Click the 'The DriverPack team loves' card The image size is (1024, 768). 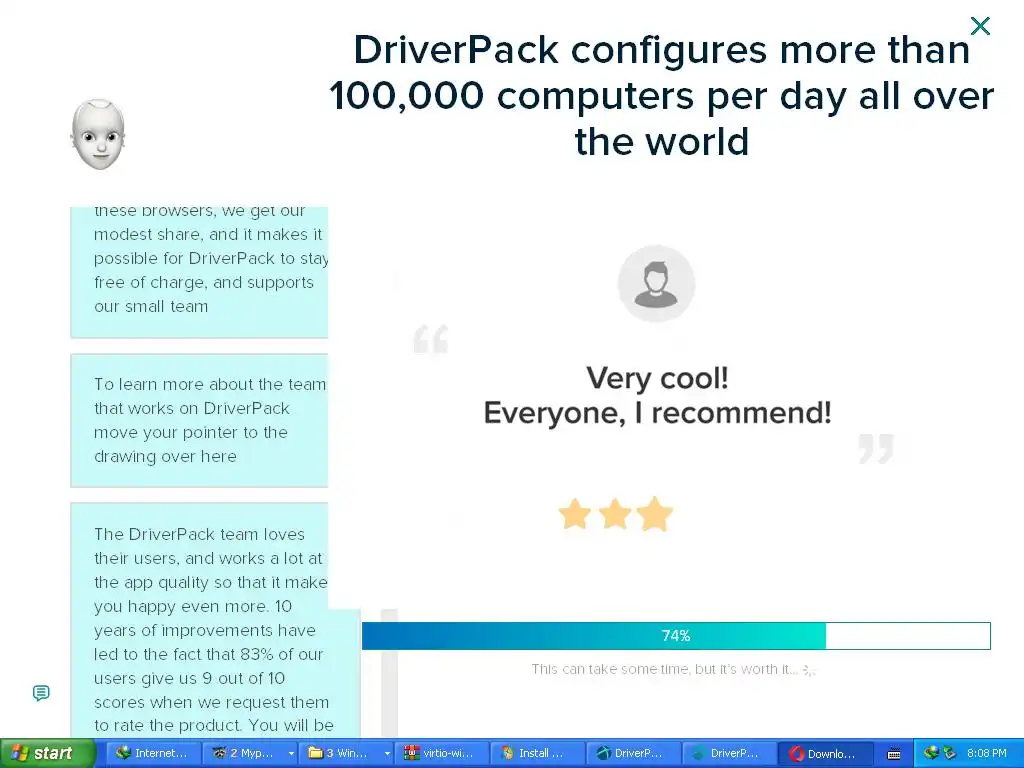[215, 619]
